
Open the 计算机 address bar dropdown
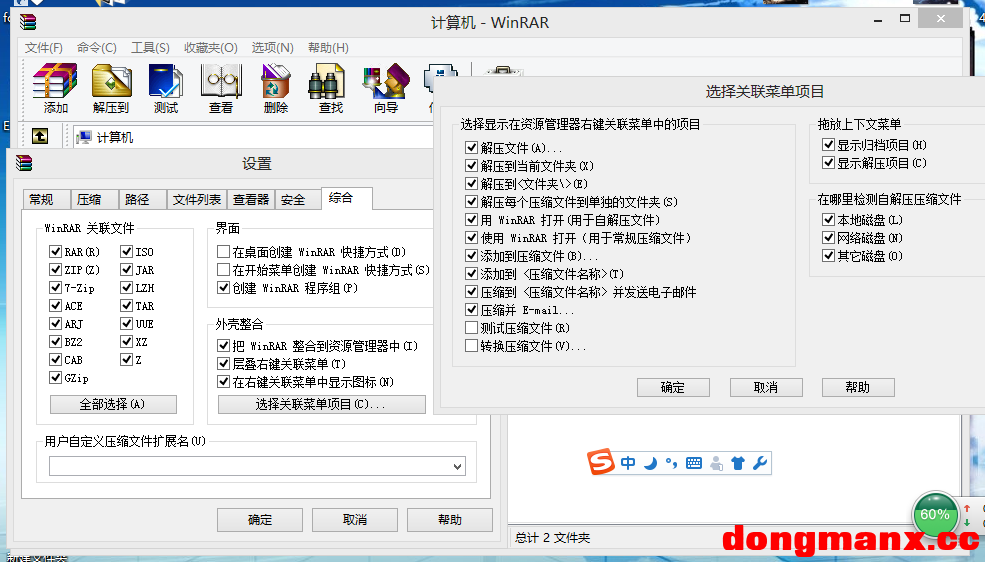coord(250,137)
